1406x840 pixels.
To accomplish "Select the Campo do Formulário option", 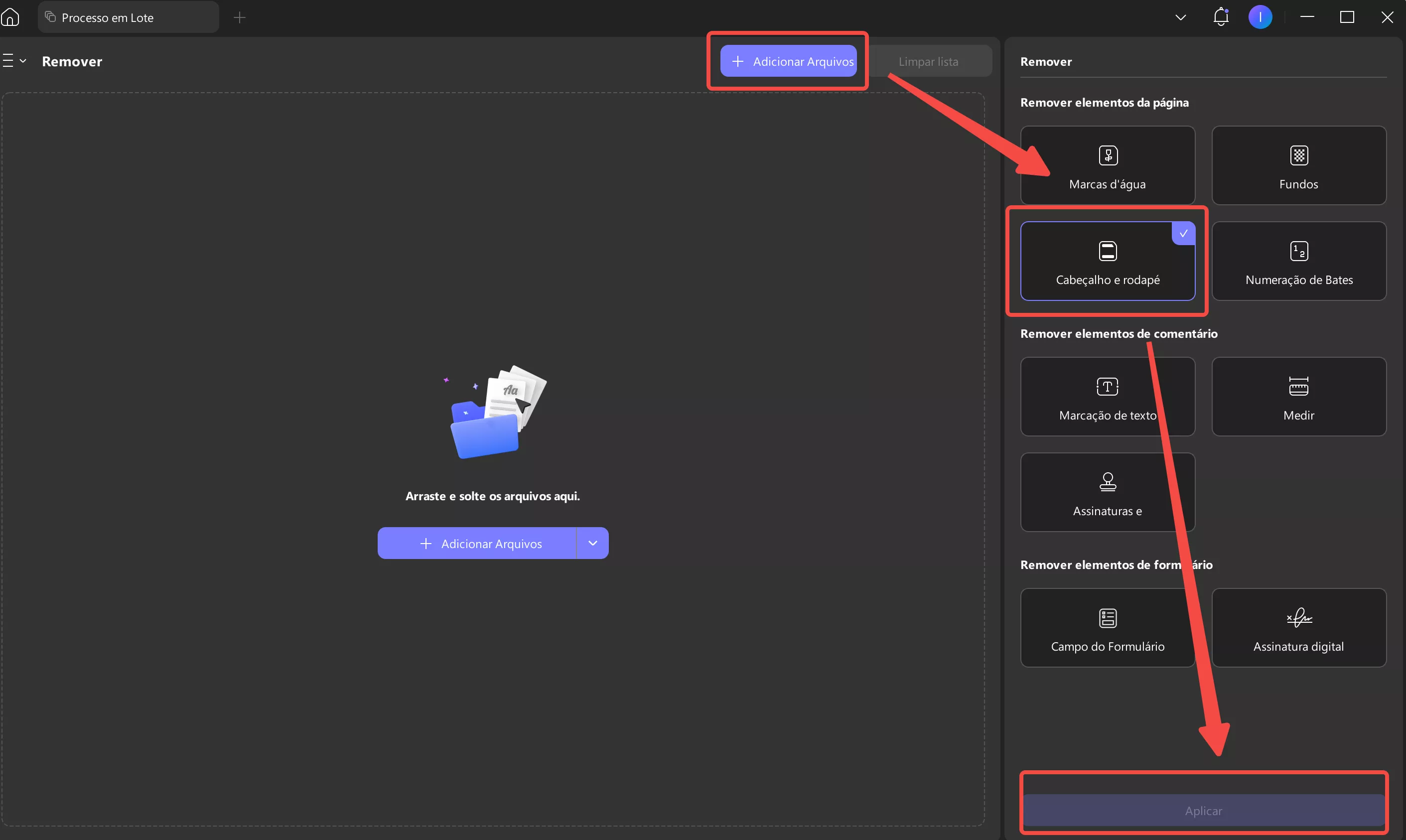I will [1107, 627].
